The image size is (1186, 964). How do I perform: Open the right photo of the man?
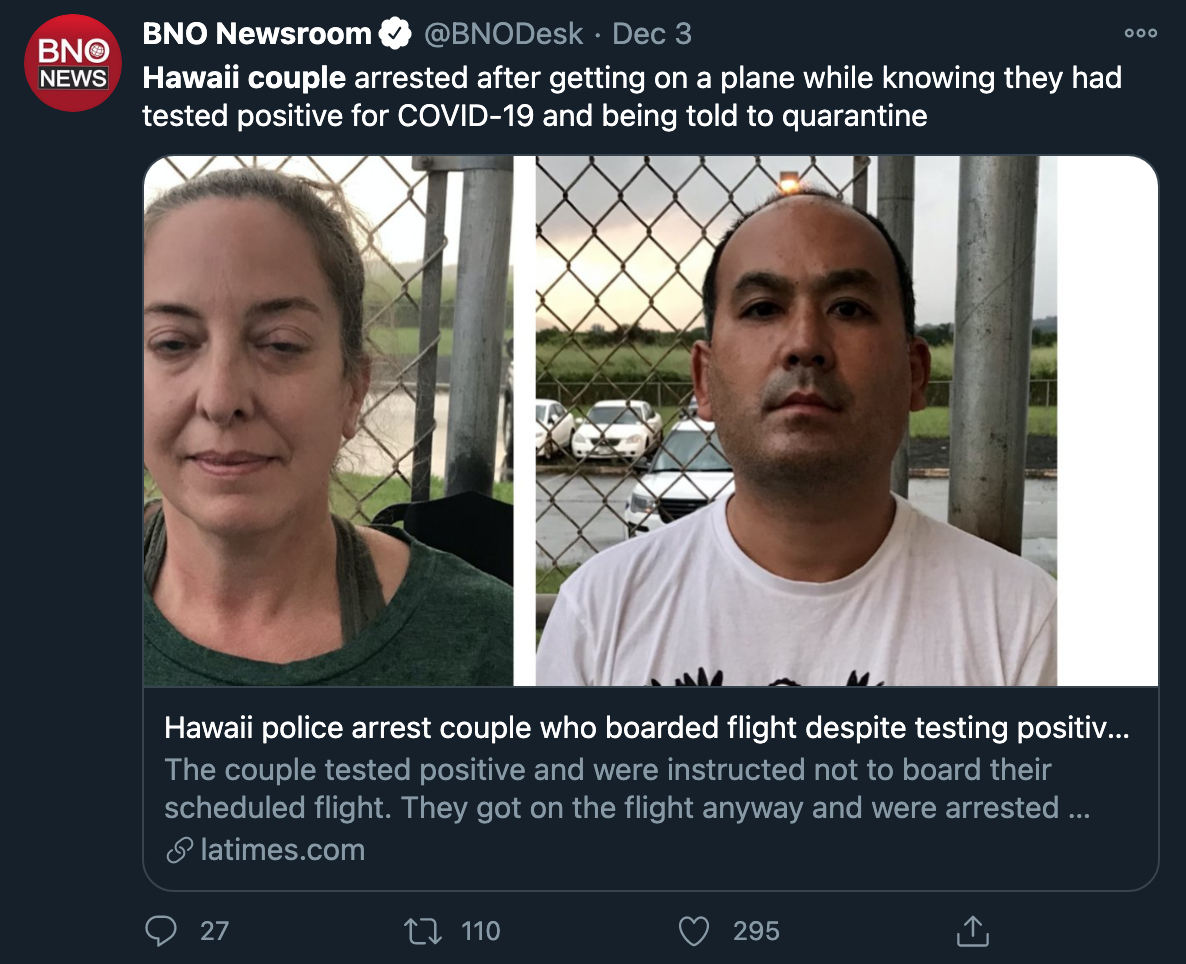click(796, 421)
